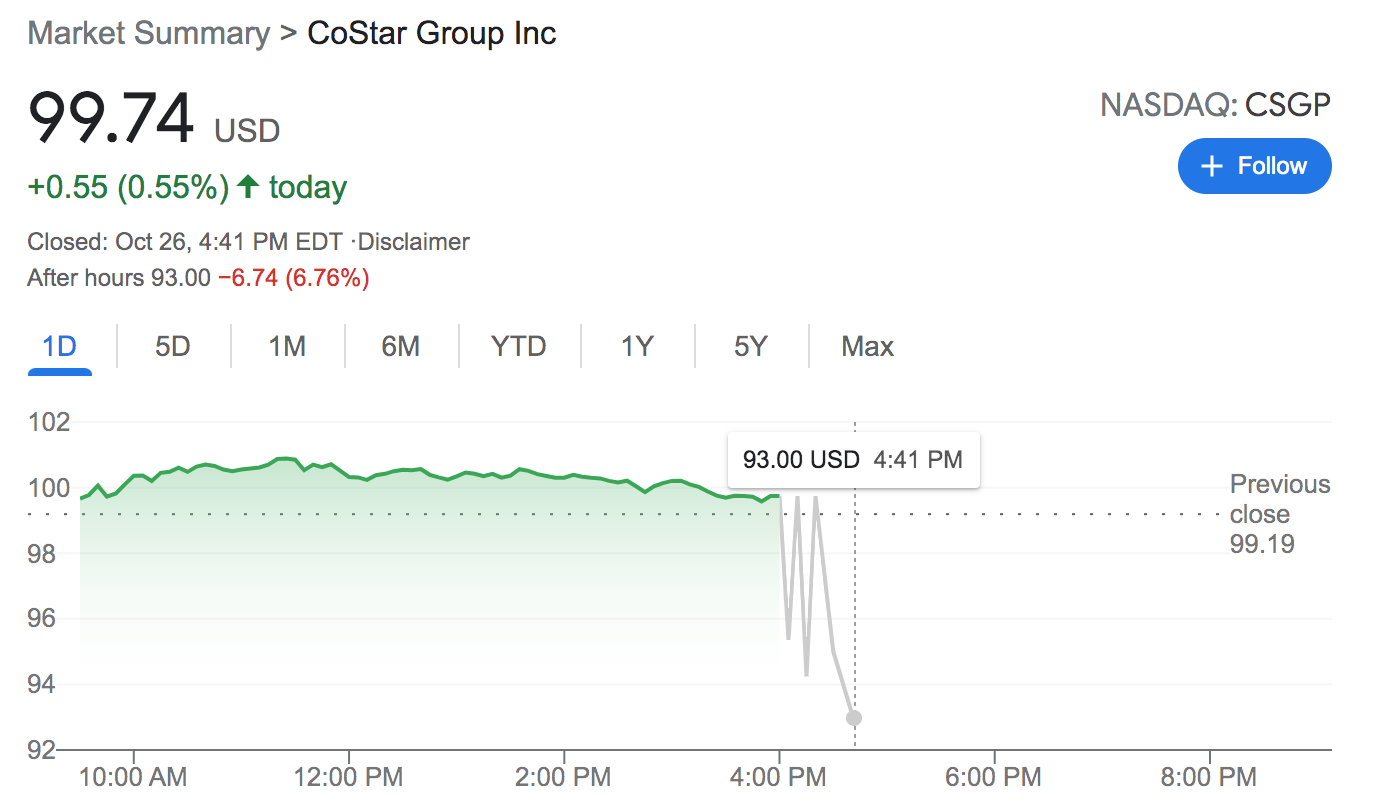The width and height of the screenshot is (1390, 804).
Task: Click the NASDAQ: CSGP ticker label
Action: [1216, 104]
